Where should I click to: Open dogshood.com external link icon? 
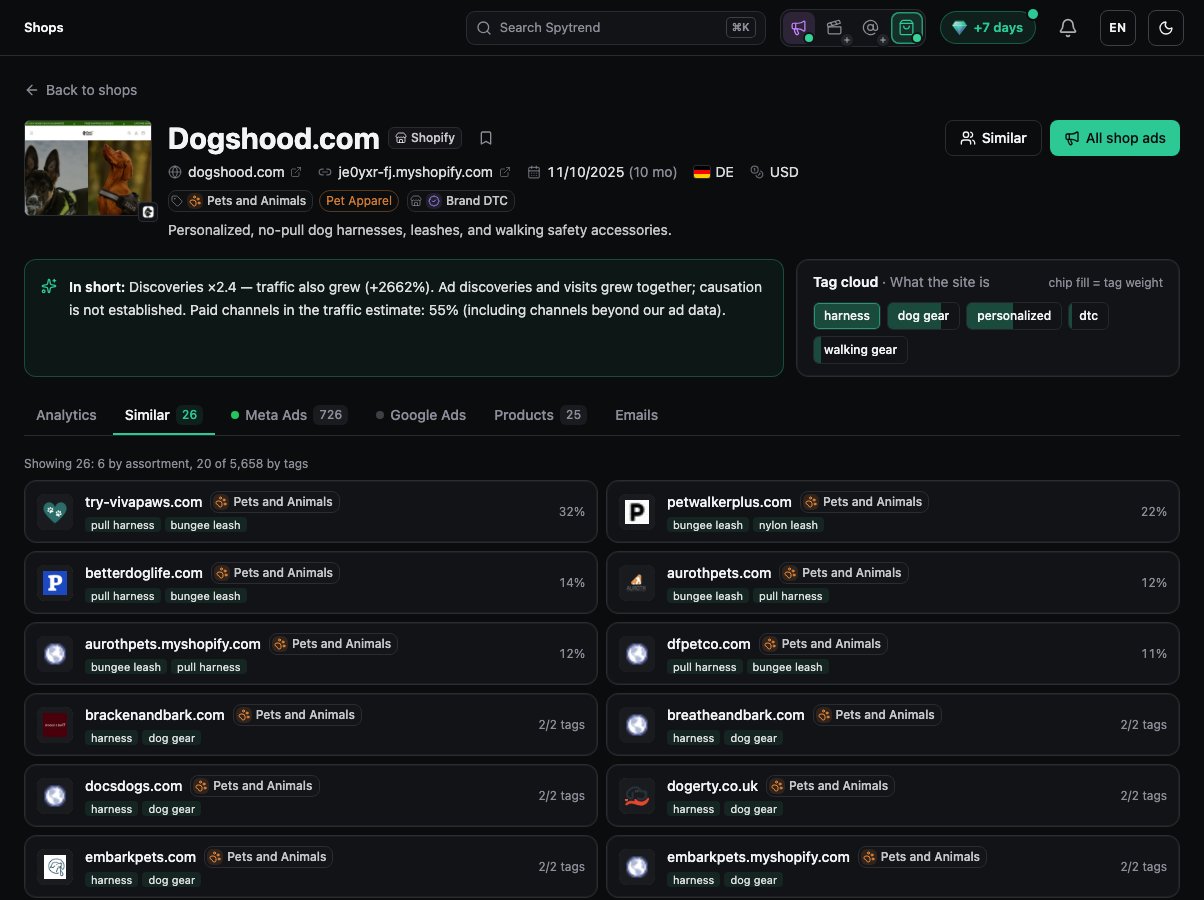[x=296, y=172]
